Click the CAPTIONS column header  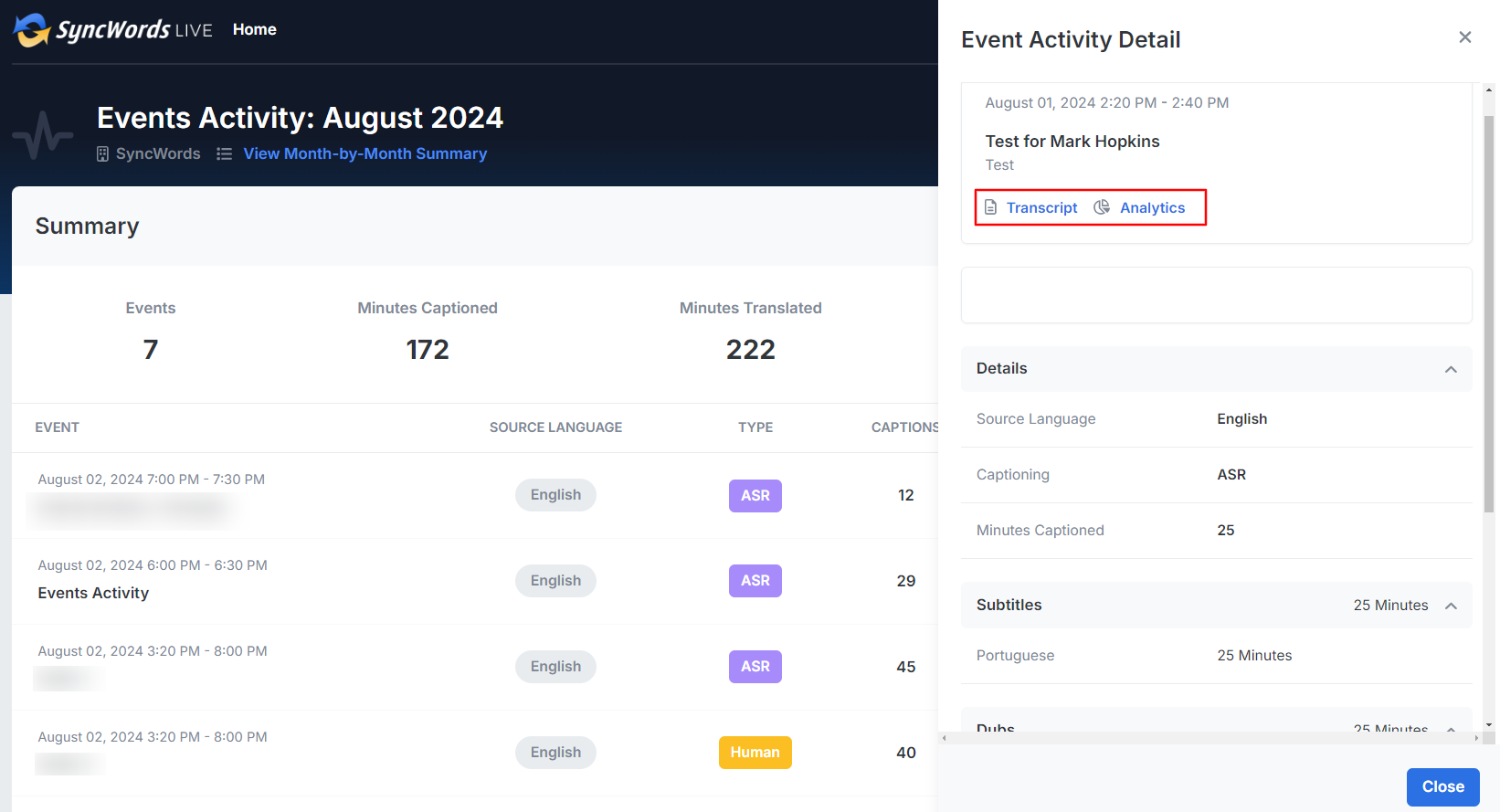[904, 427]
